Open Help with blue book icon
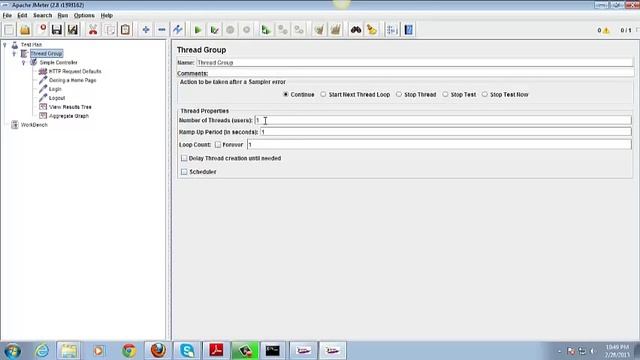This screenshot has height=360, width=640. coord(409,30)
